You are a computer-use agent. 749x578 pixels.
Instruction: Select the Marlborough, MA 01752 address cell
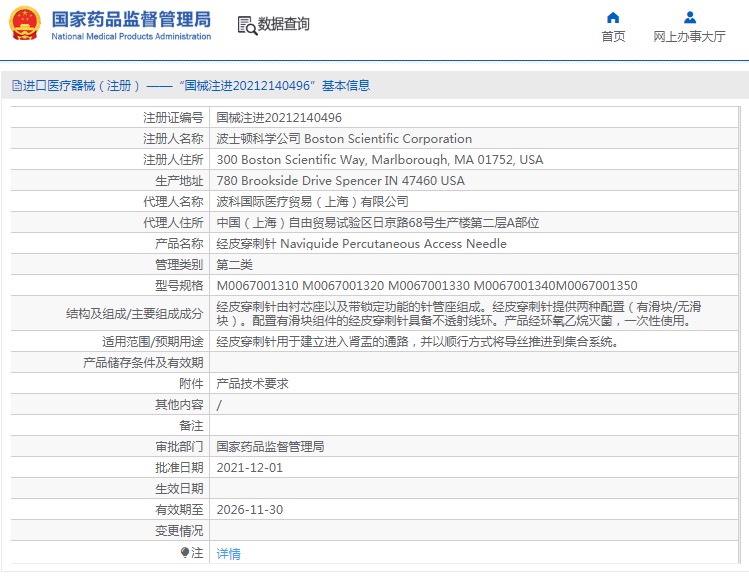380,160
